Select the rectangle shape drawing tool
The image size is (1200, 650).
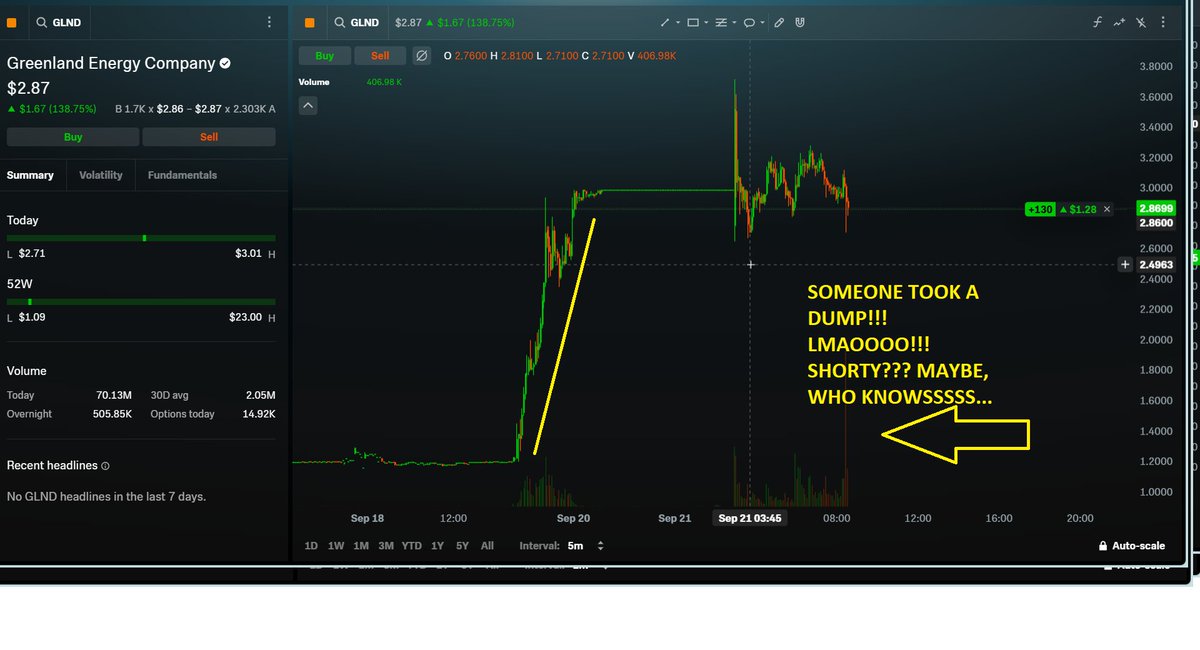tap(693, 22)
